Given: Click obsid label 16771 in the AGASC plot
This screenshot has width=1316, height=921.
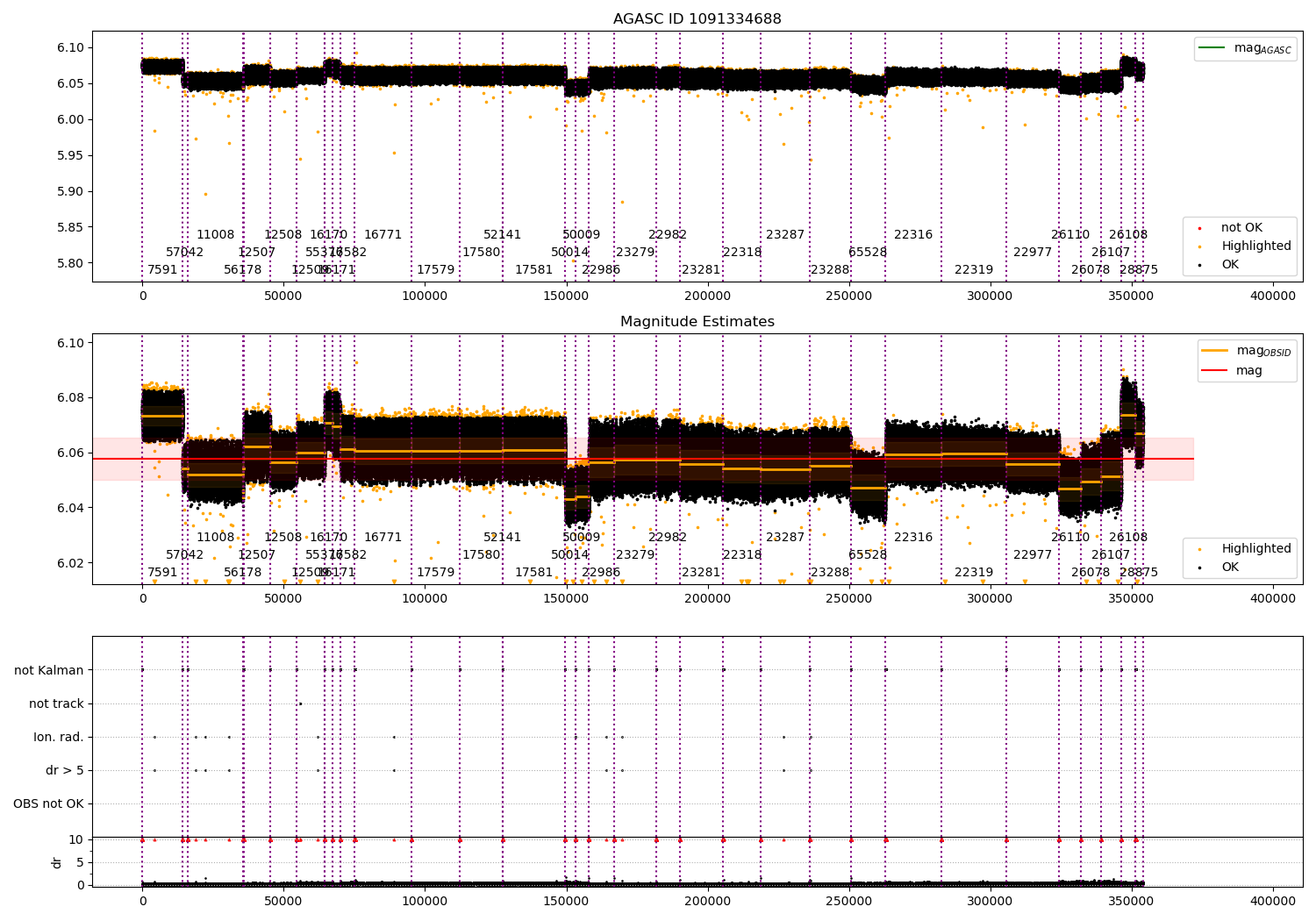Looking at the screenshot, I should click(383, 234).
